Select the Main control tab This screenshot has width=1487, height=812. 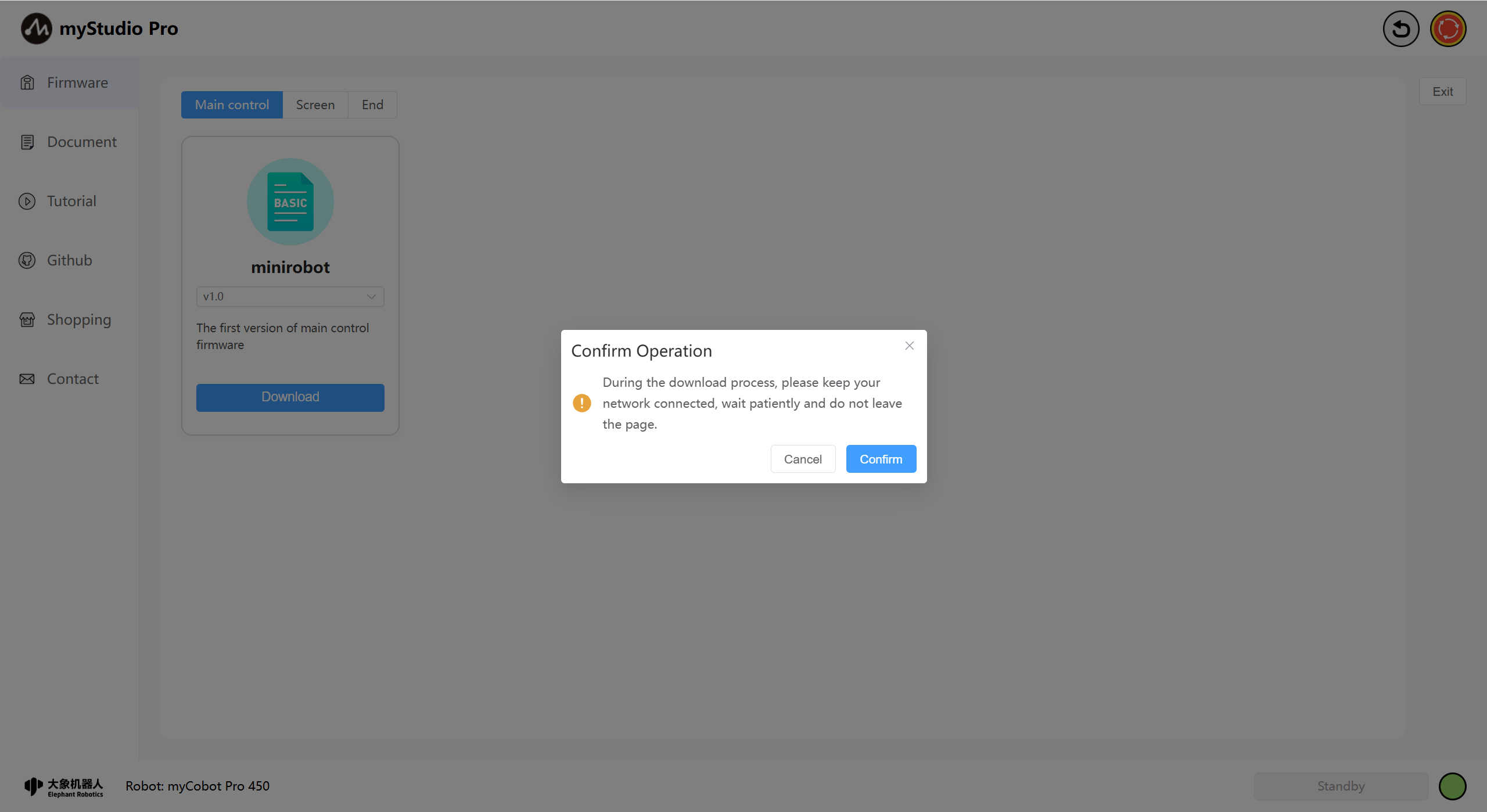(232, 105)
